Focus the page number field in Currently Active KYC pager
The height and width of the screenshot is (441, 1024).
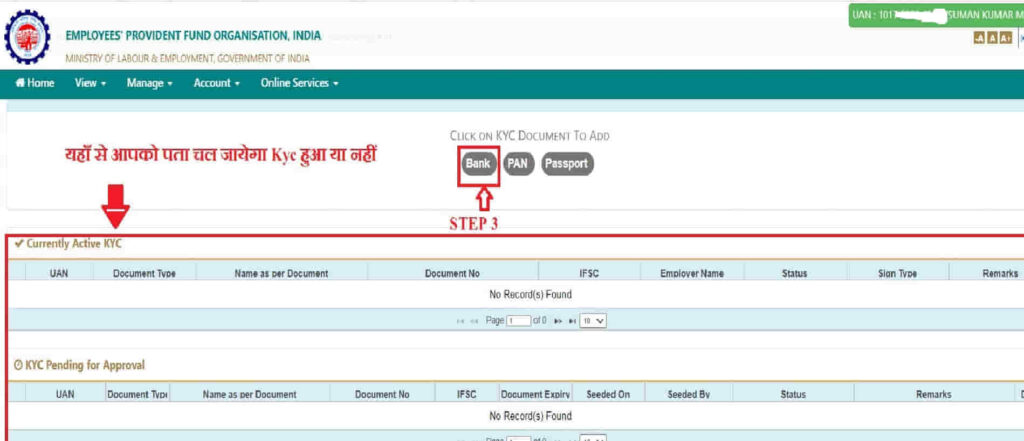[519, 321]
